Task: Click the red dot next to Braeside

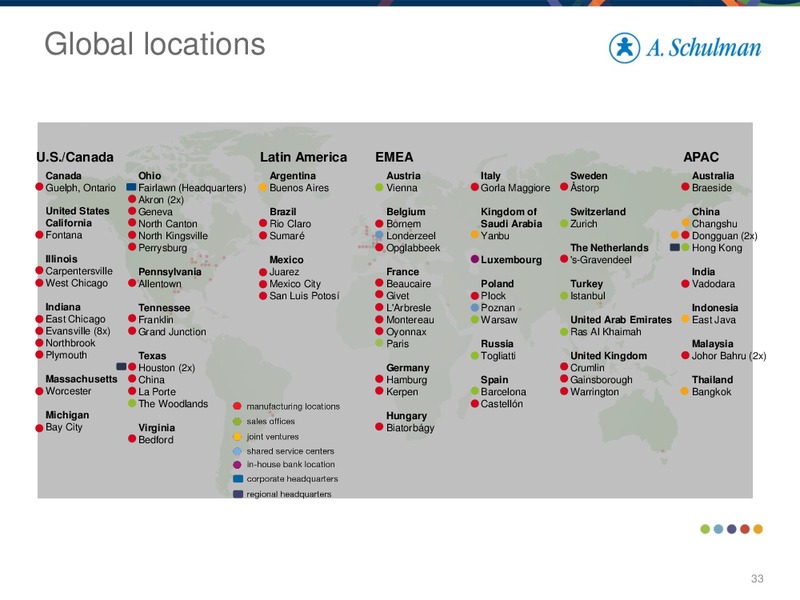Action: pyautogui.click(x=685, y=187)
